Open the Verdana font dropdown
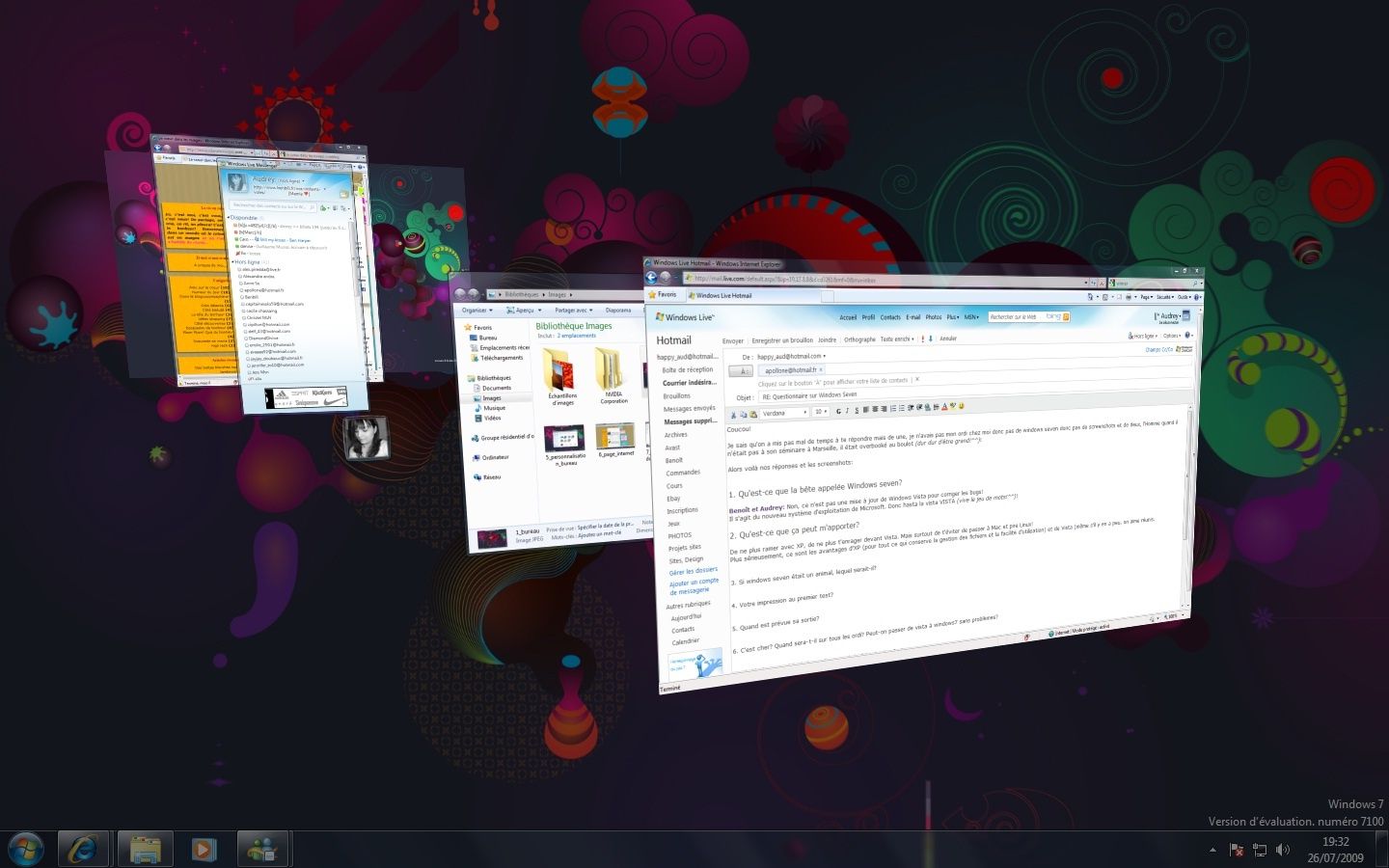 (785, 413)
